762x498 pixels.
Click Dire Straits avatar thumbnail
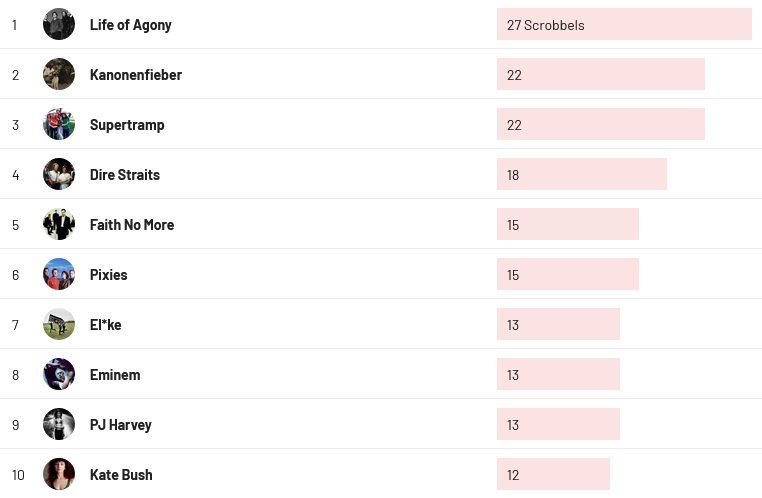click(59, 174)
